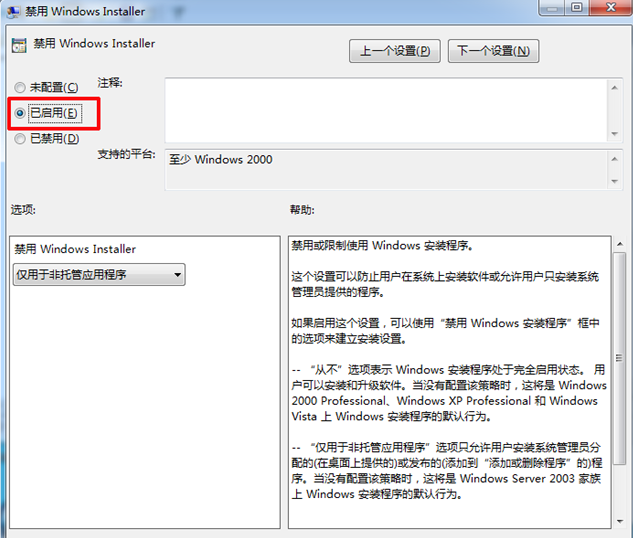
Task: Click up arrow of 支持的平台 scrollbar
Action: click(x=613, y=158)
